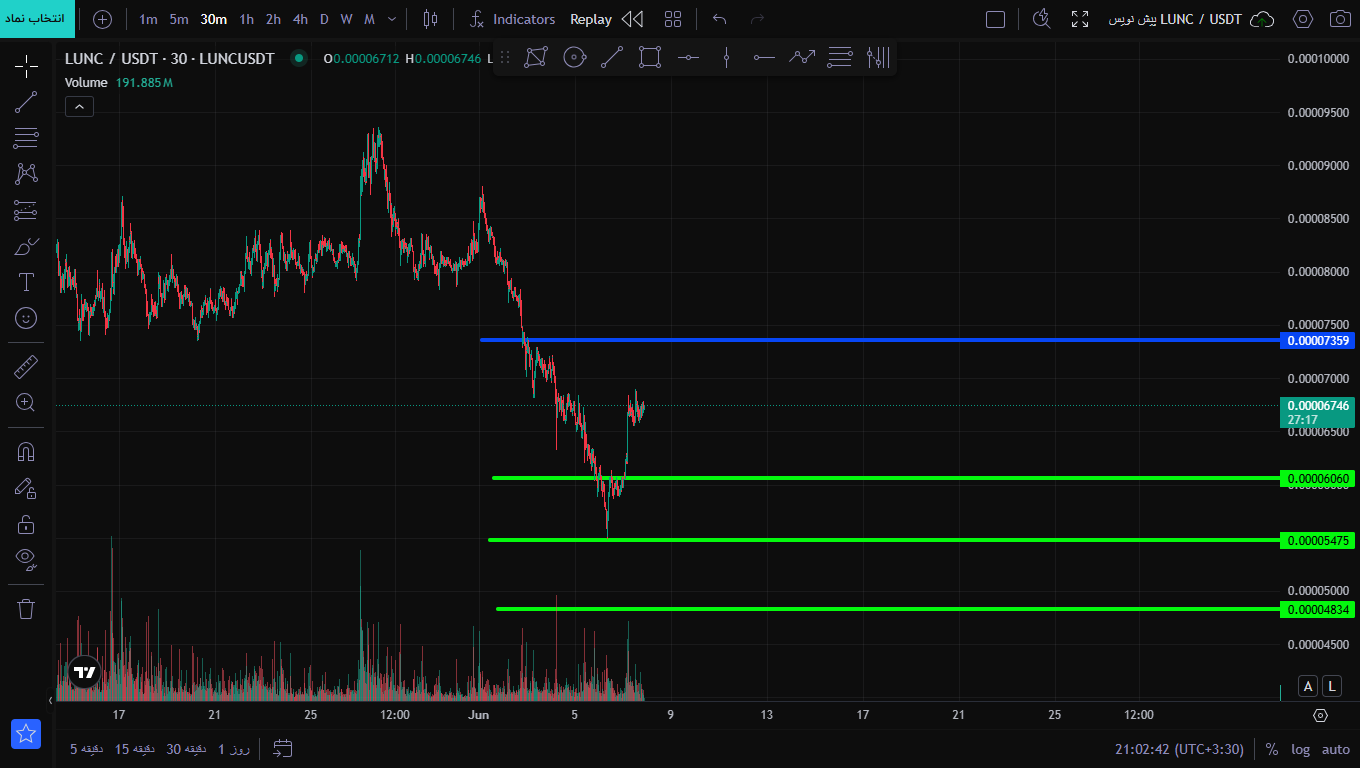Select the horizontal ray tool in floating toolbar
This screenshot has height=768, width=1360.
point(764,58)
